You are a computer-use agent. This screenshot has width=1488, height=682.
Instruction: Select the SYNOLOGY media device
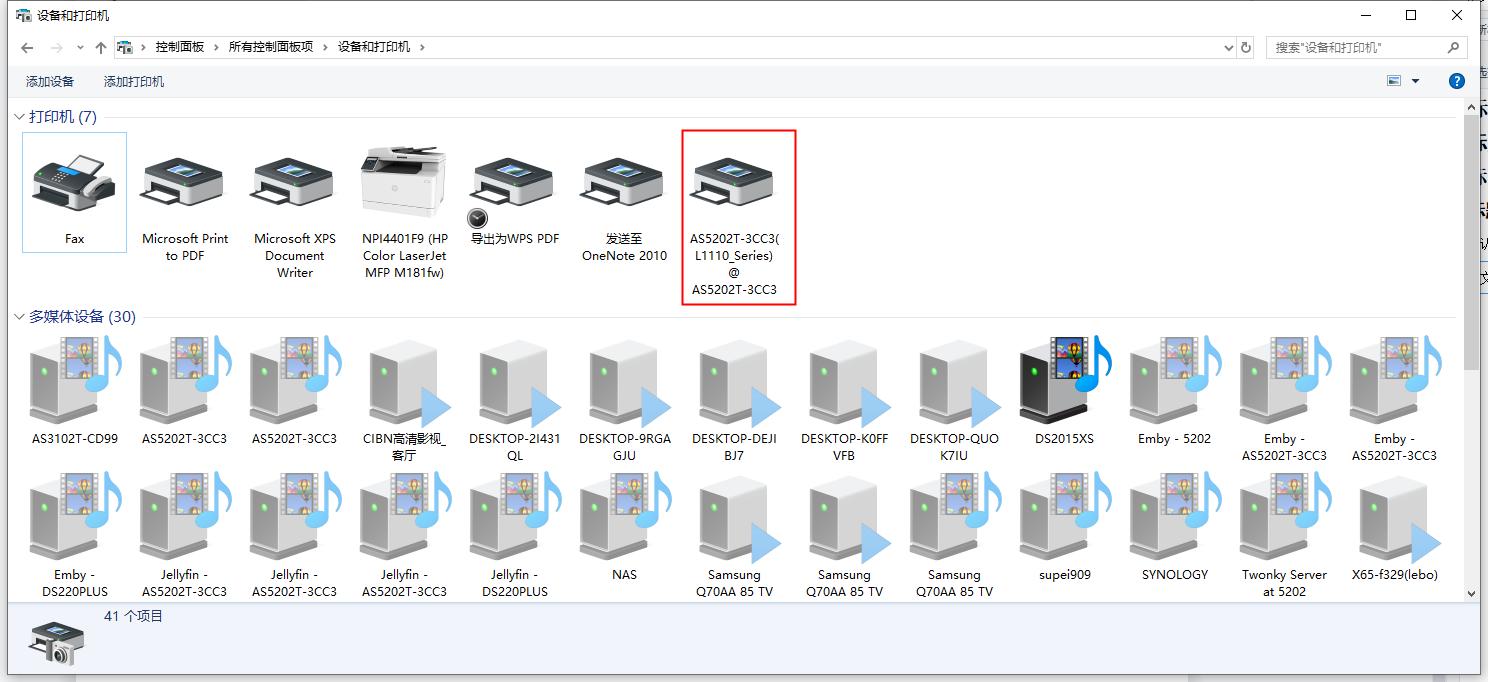coord(1174,519)
